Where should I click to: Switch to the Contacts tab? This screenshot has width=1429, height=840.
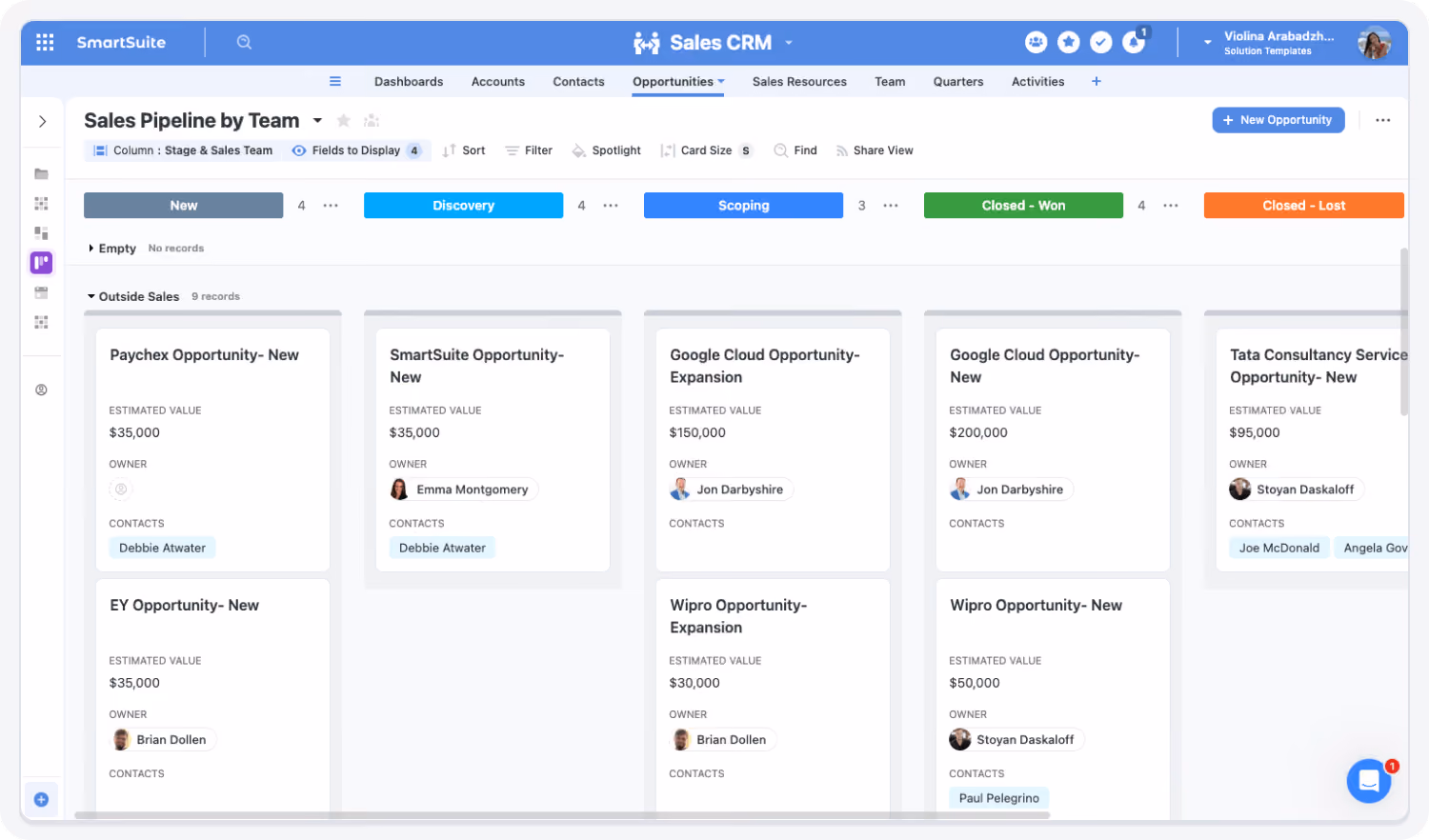coord(578,82)
